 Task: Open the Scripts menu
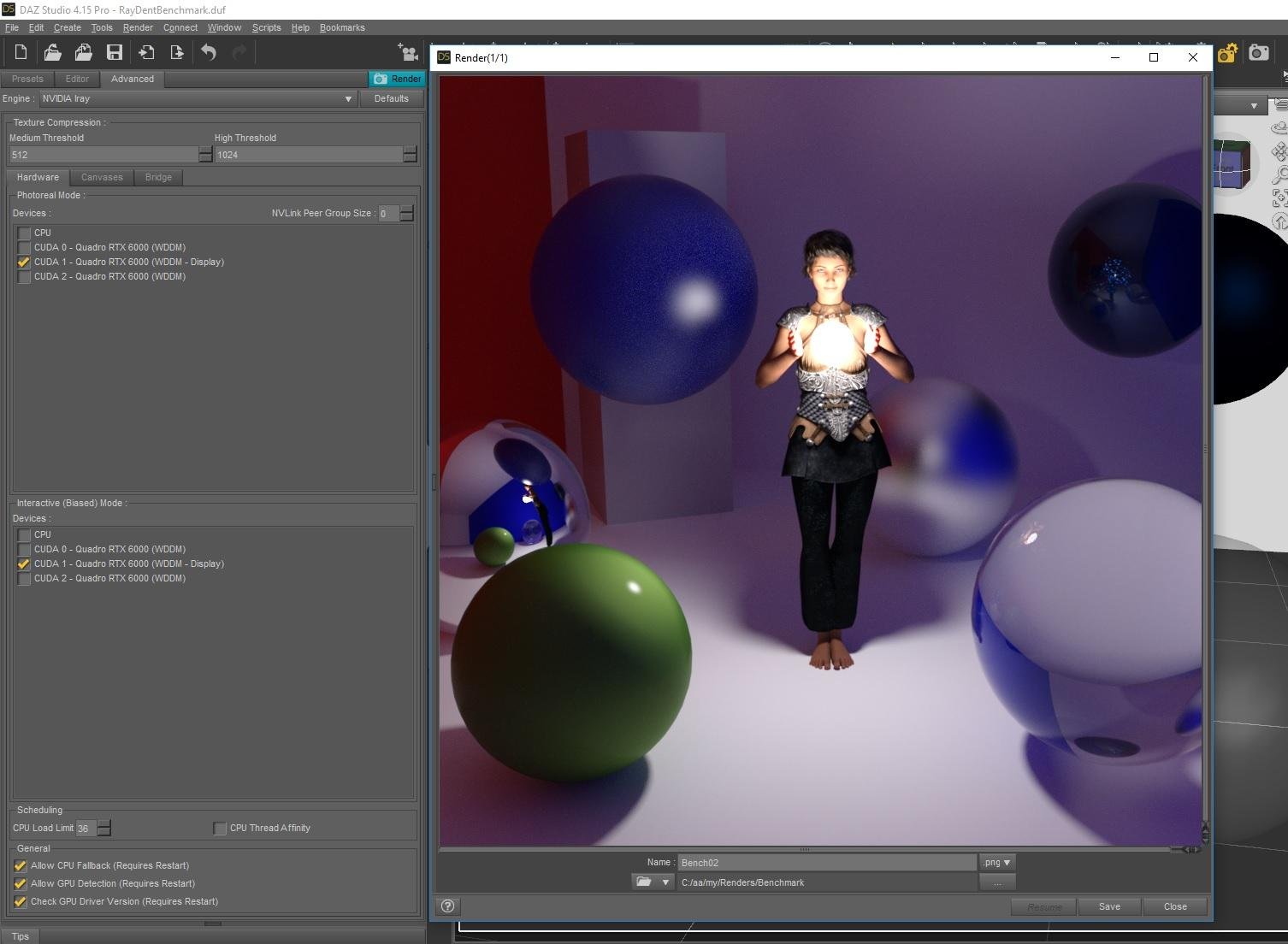[266, 27]
